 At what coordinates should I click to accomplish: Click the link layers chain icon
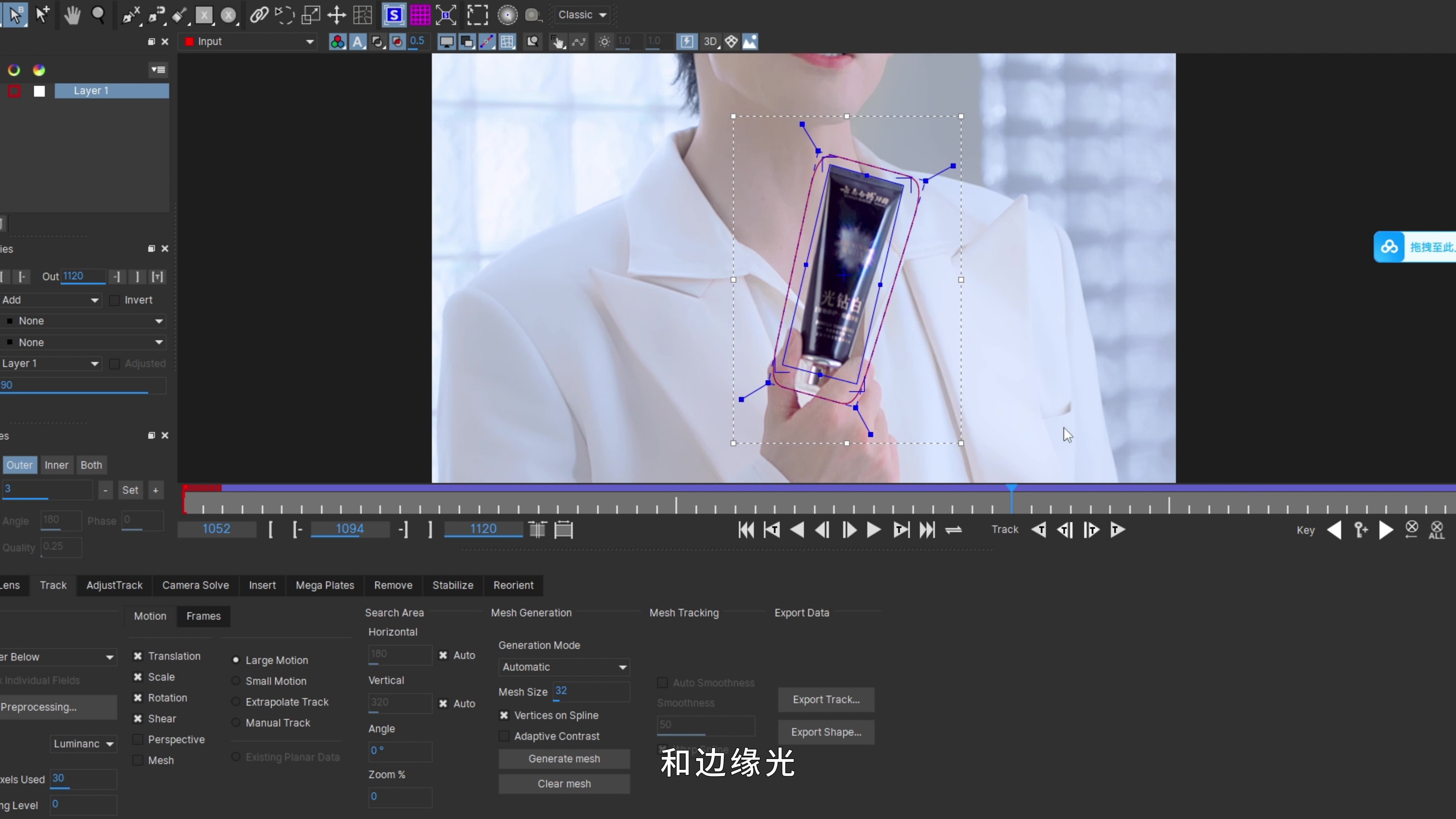259,15
